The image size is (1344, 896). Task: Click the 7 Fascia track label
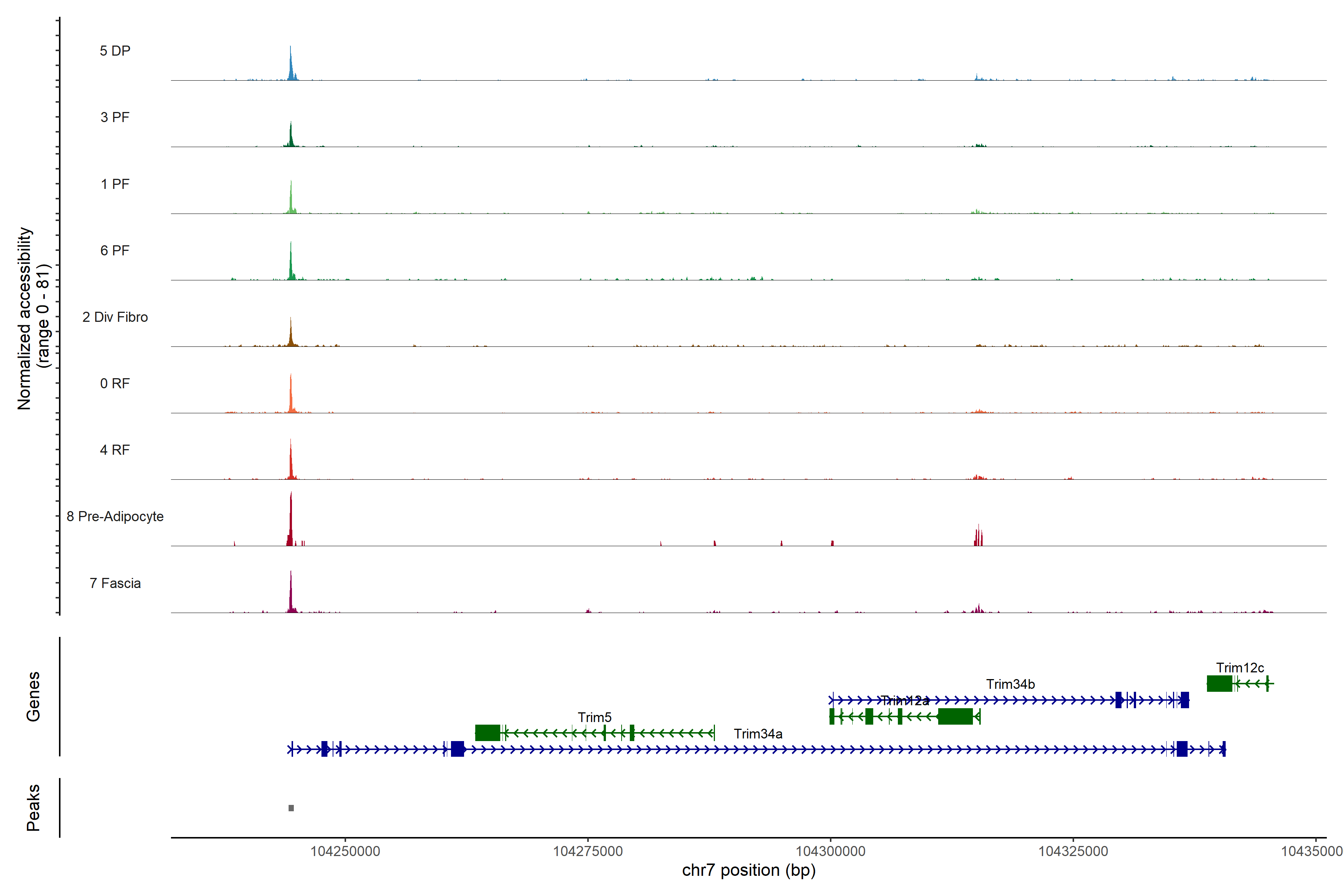115,584
